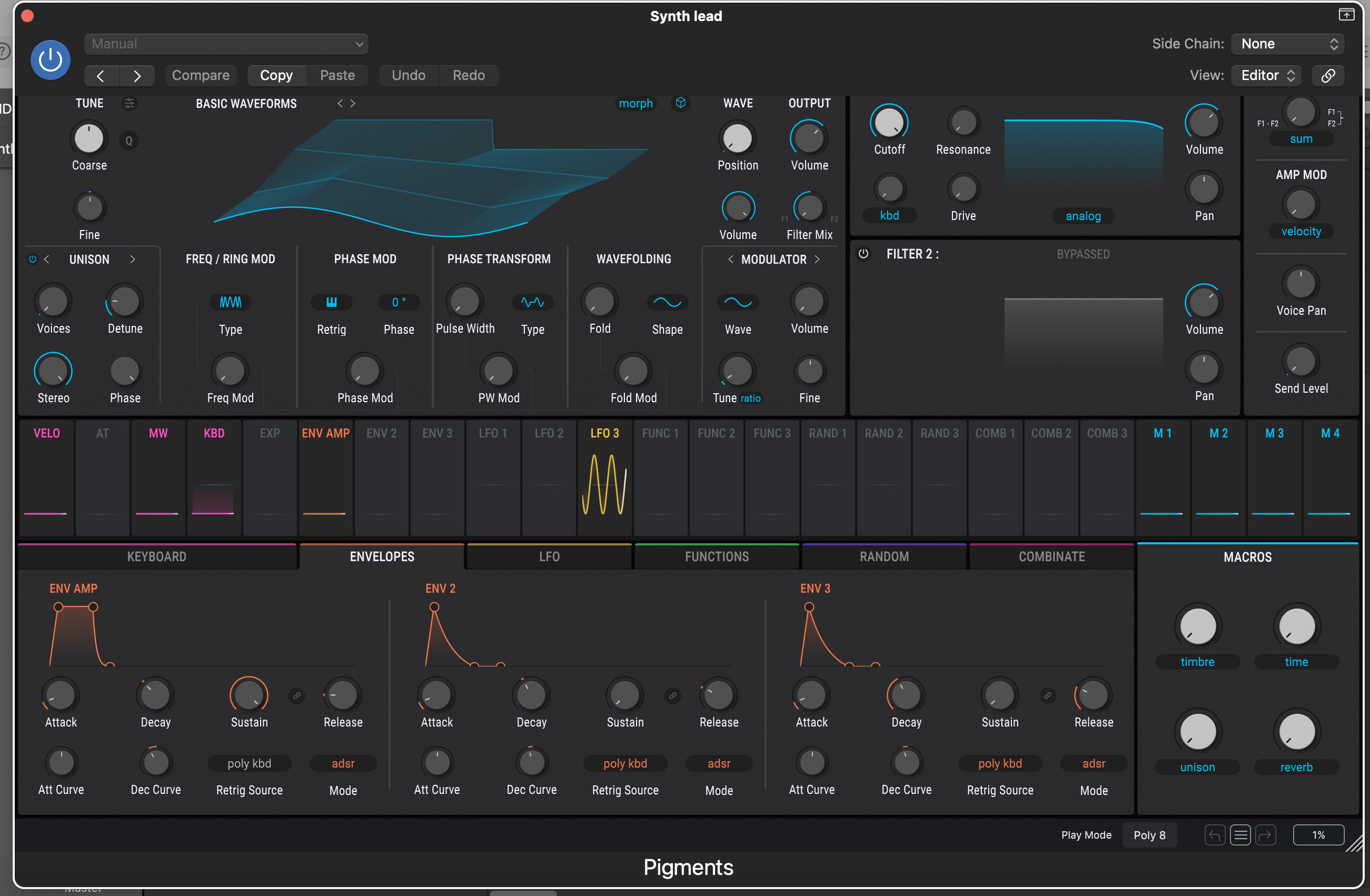Open ENV 2 adsr mode selector
The width and height of the screenshot is (1370, 896).
719,764
